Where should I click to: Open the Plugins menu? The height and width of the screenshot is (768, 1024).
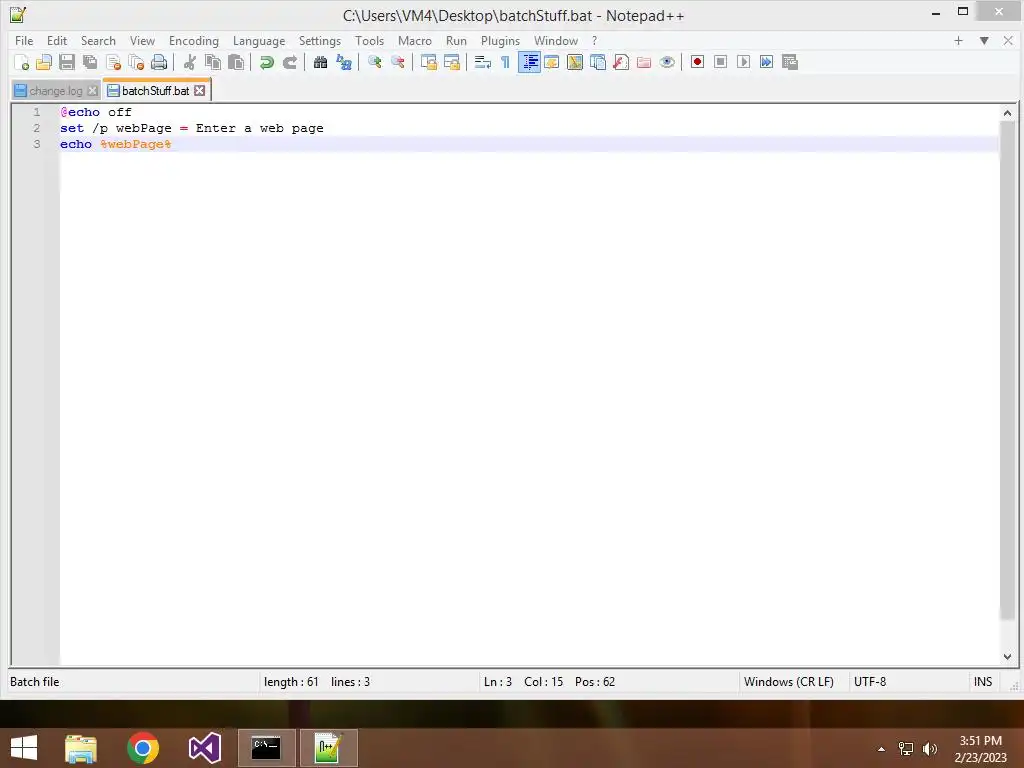[500, 40]
